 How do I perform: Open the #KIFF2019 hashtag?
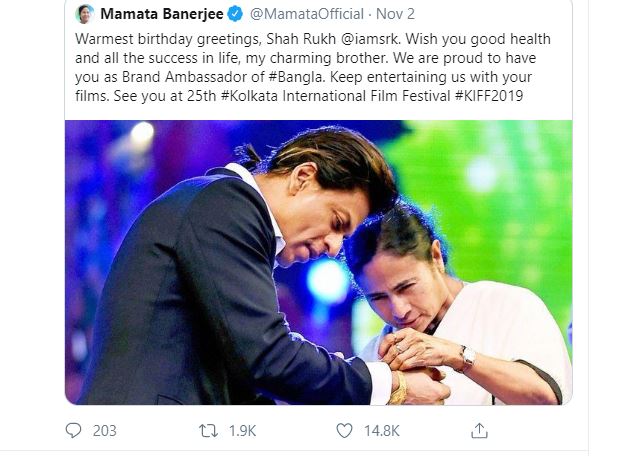(489, 96)
